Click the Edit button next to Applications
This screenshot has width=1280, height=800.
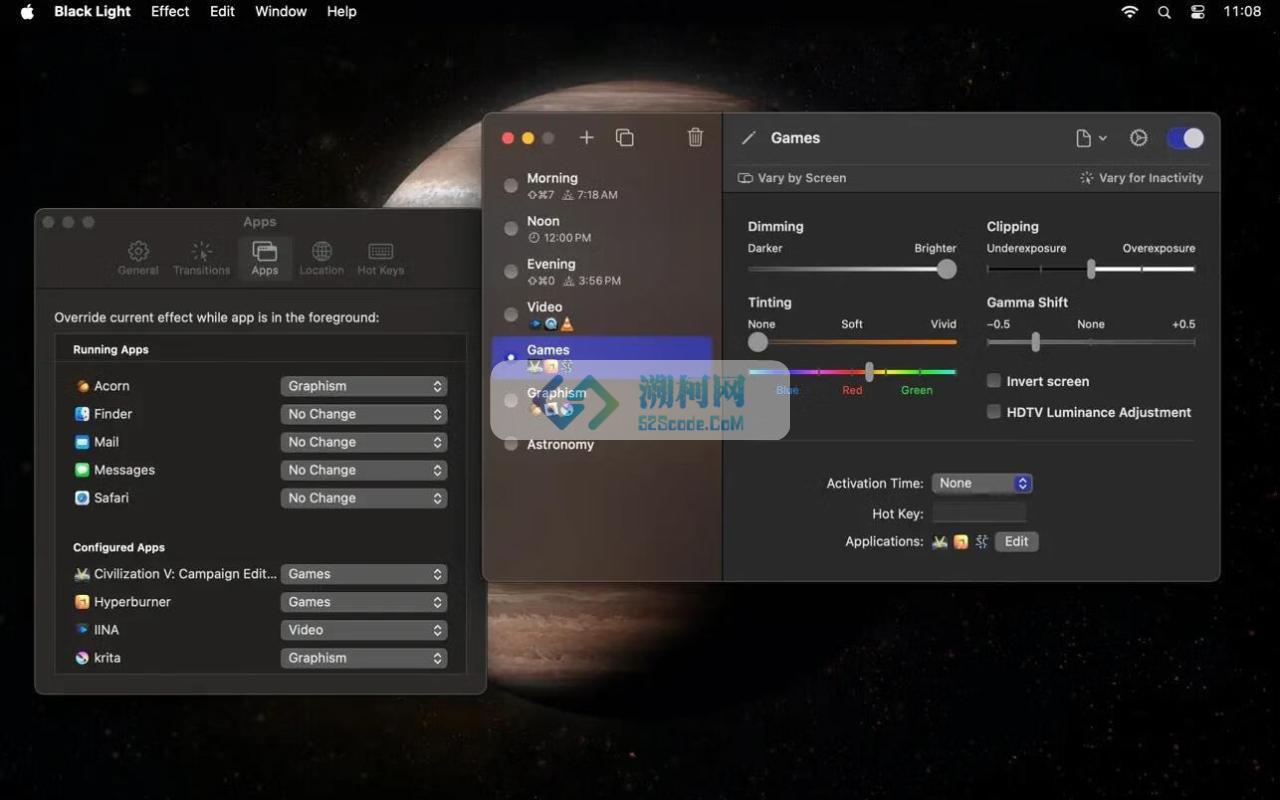[x=1016, y=541]
